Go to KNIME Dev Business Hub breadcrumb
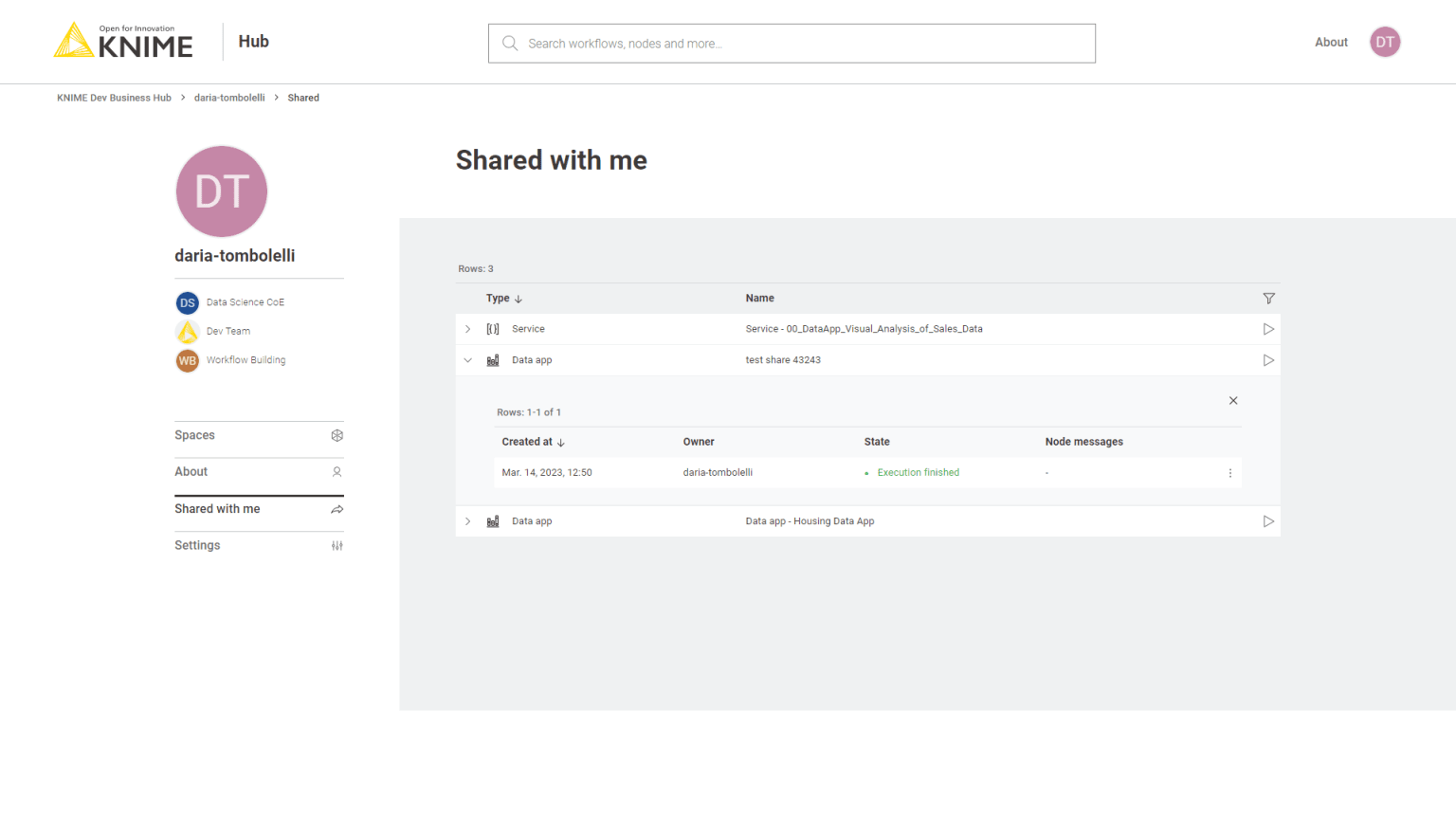This screenshot has height=820, width=1456. (x=114, y=98)
